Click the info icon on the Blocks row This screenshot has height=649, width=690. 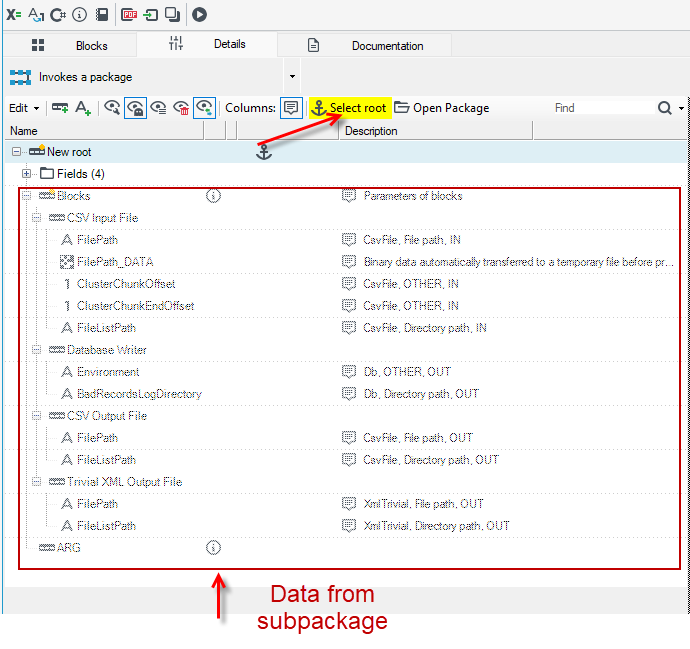[x=213, y=196]
